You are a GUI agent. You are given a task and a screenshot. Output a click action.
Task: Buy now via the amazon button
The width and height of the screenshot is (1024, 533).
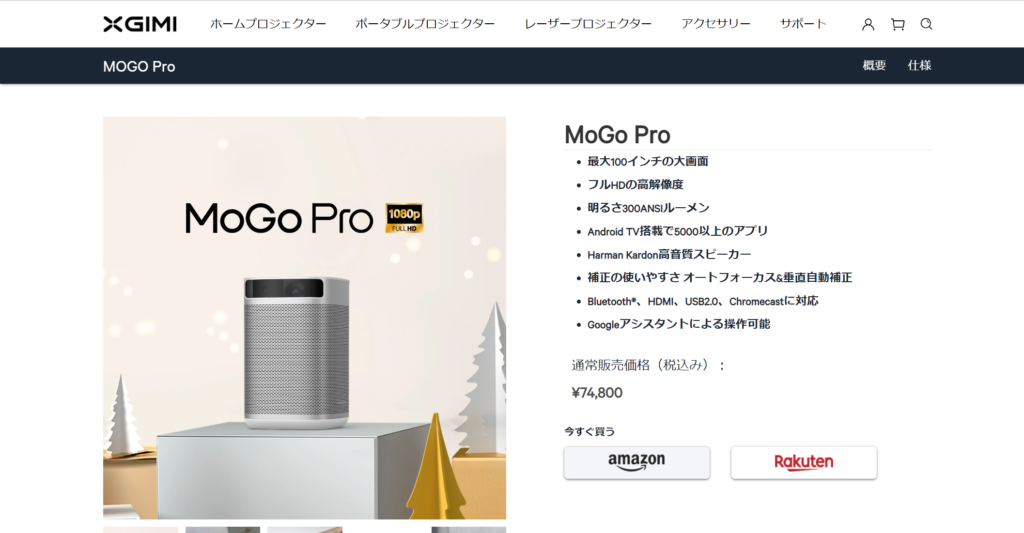(637, 462)
